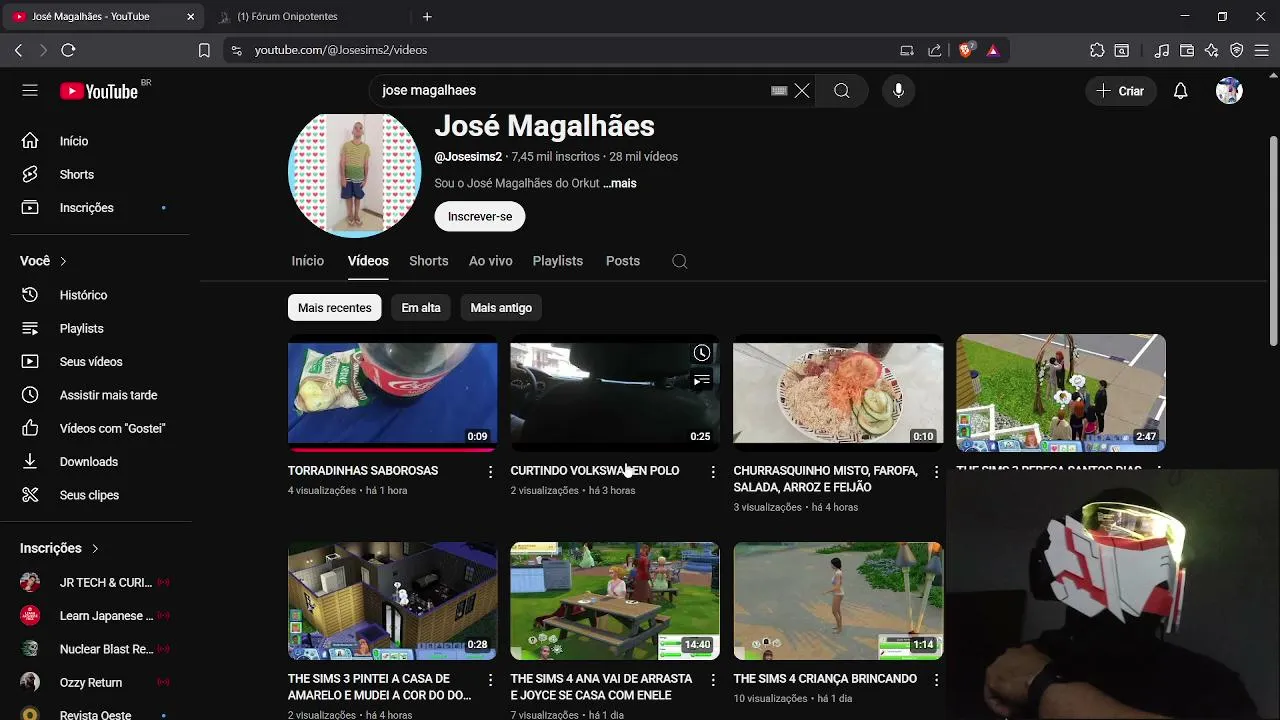
Task: Open the on-screen keyboard in search
Action: click(x=779, y=91)
